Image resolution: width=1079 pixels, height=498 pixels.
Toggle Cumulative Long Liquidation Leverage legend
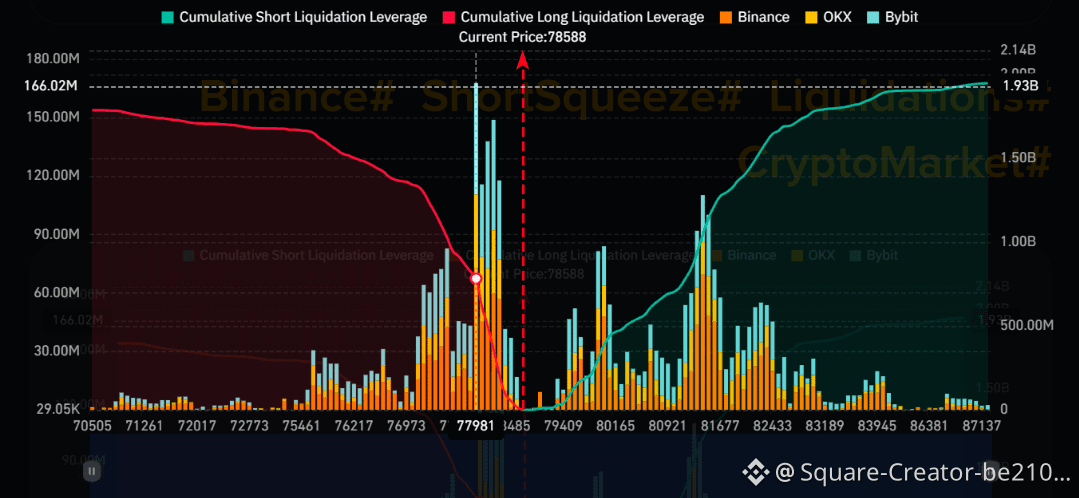[572, 17]
